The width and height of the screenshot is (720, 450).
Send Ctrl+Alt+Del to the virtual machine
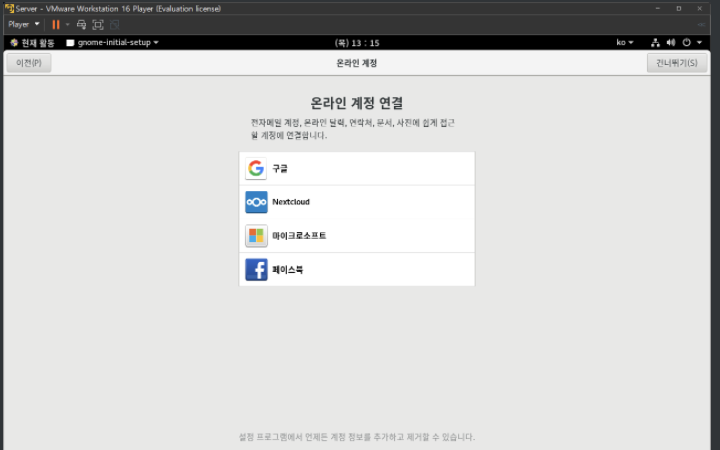81,24
